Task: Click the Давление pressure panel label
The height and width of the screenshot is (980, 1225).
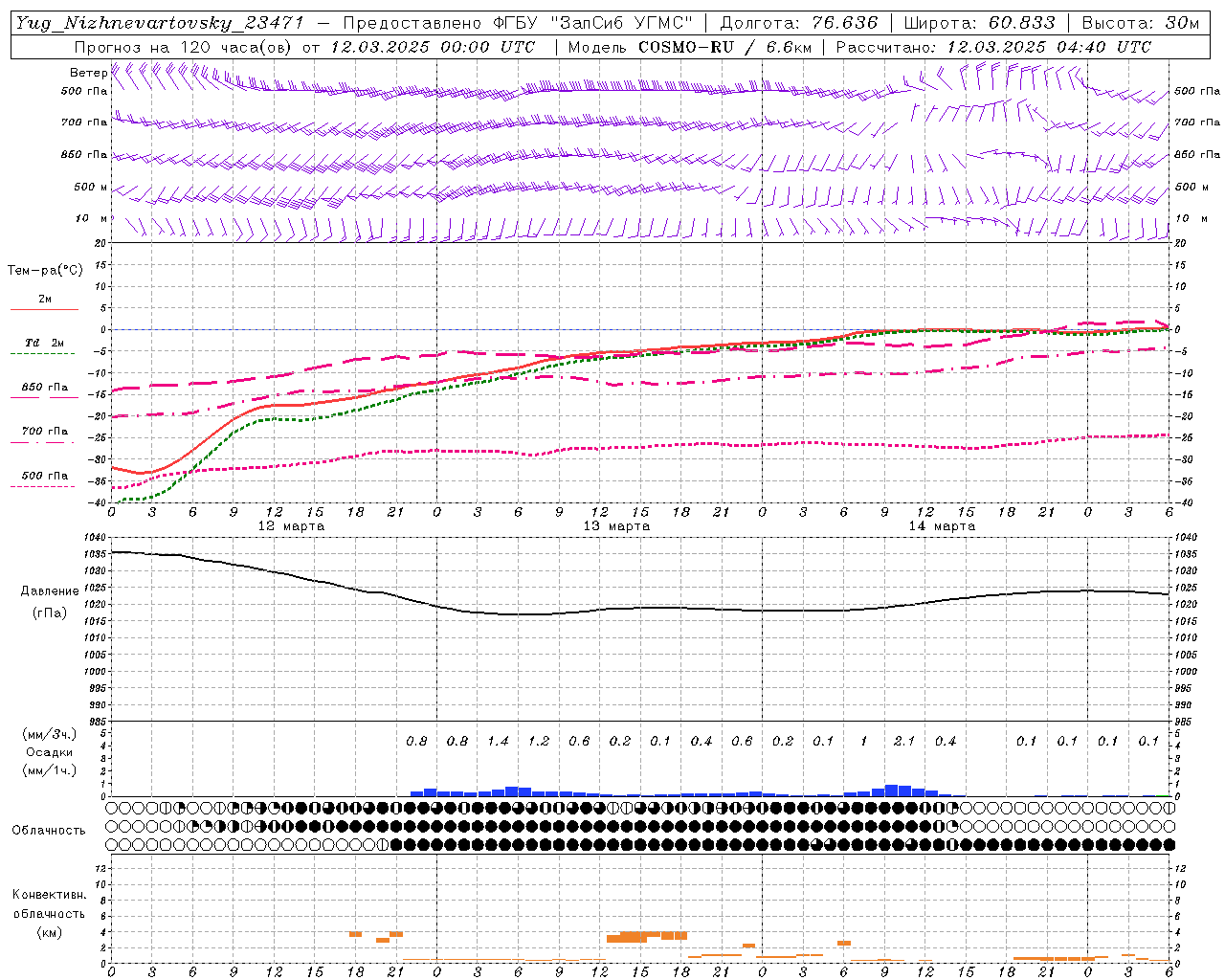Action: pyautogui.click(x=50, y=590)
